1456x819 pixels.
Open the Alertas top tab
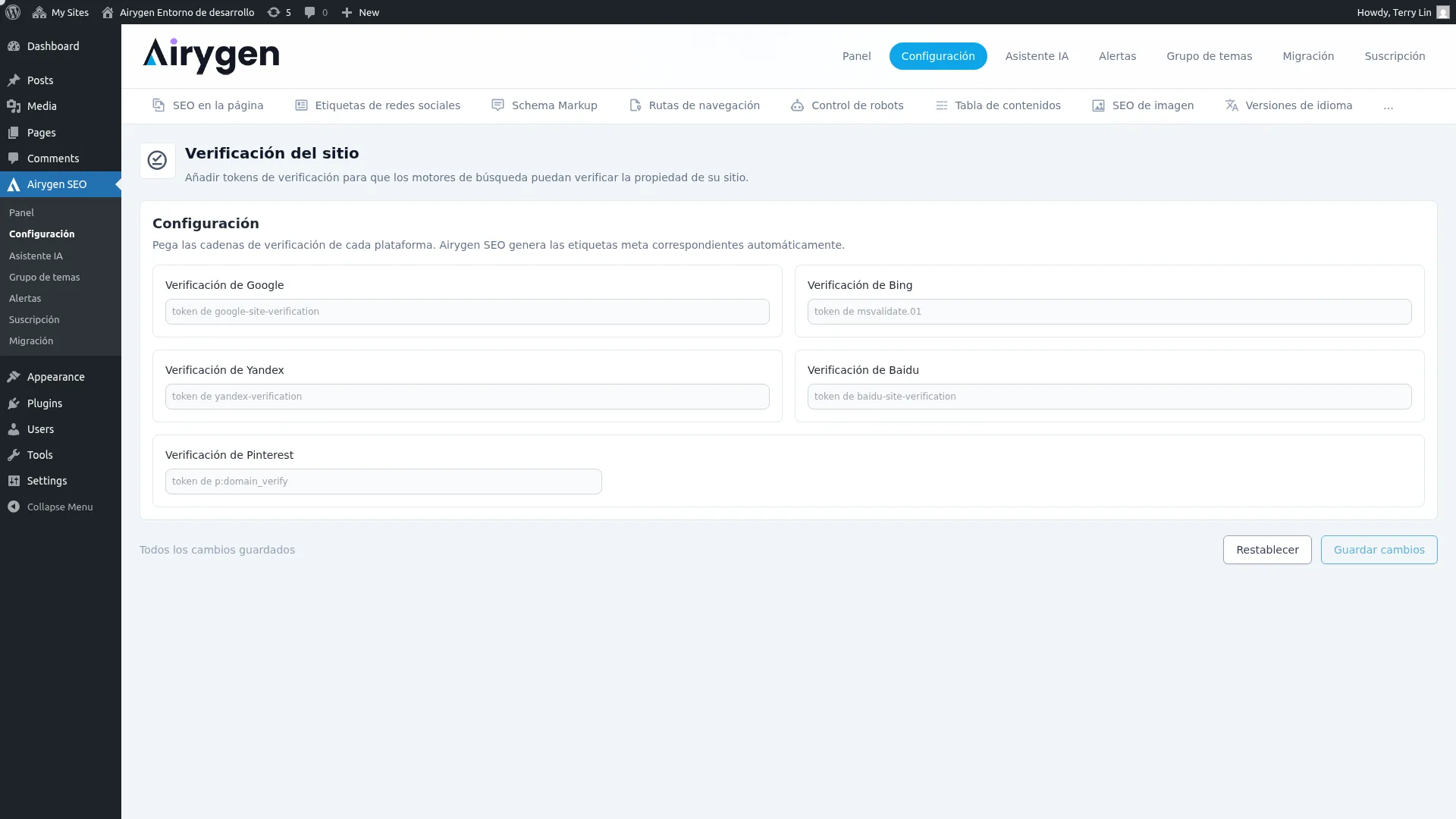click(1117, 56)
